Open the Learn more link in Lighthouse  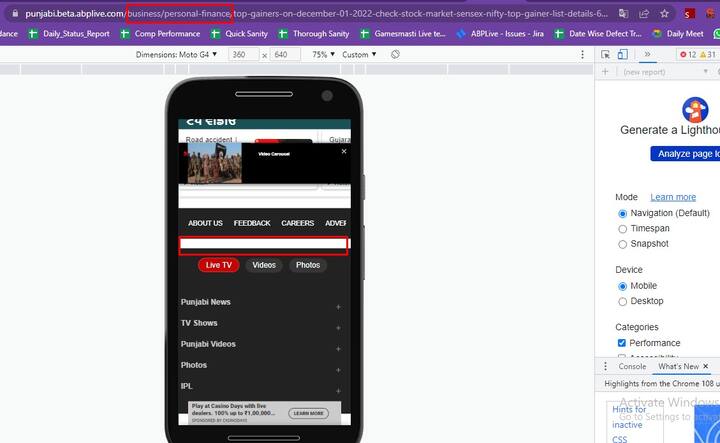(x=673, y=197)
